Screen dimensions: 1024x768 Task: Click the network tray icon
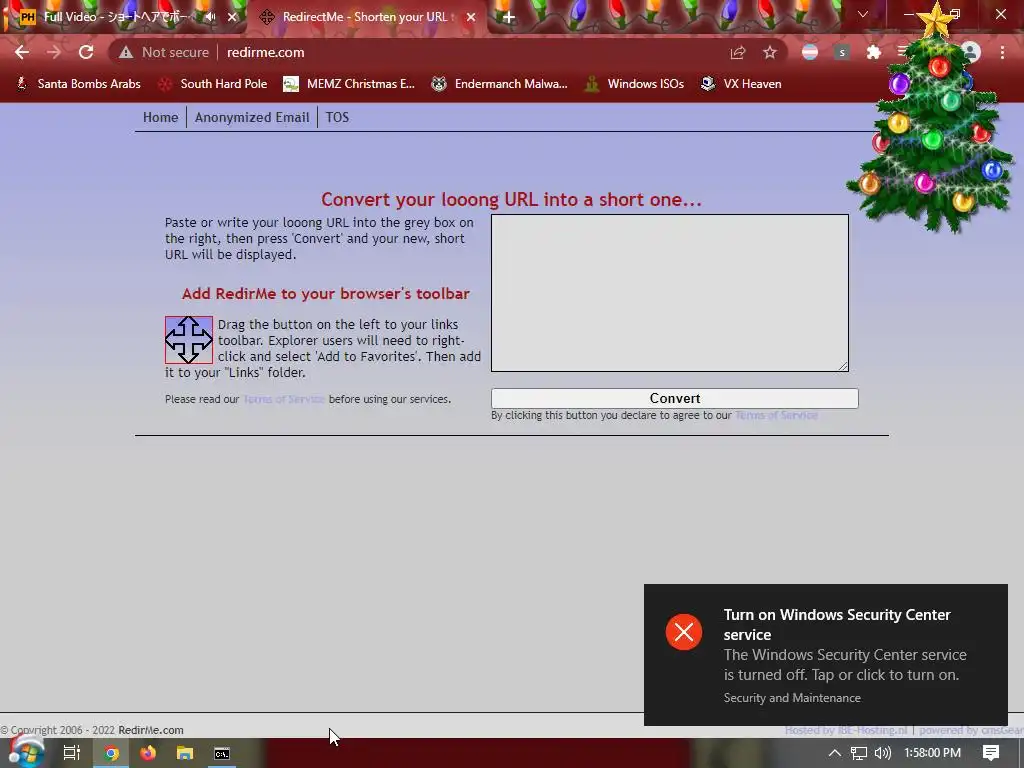(x=859, y=753)
